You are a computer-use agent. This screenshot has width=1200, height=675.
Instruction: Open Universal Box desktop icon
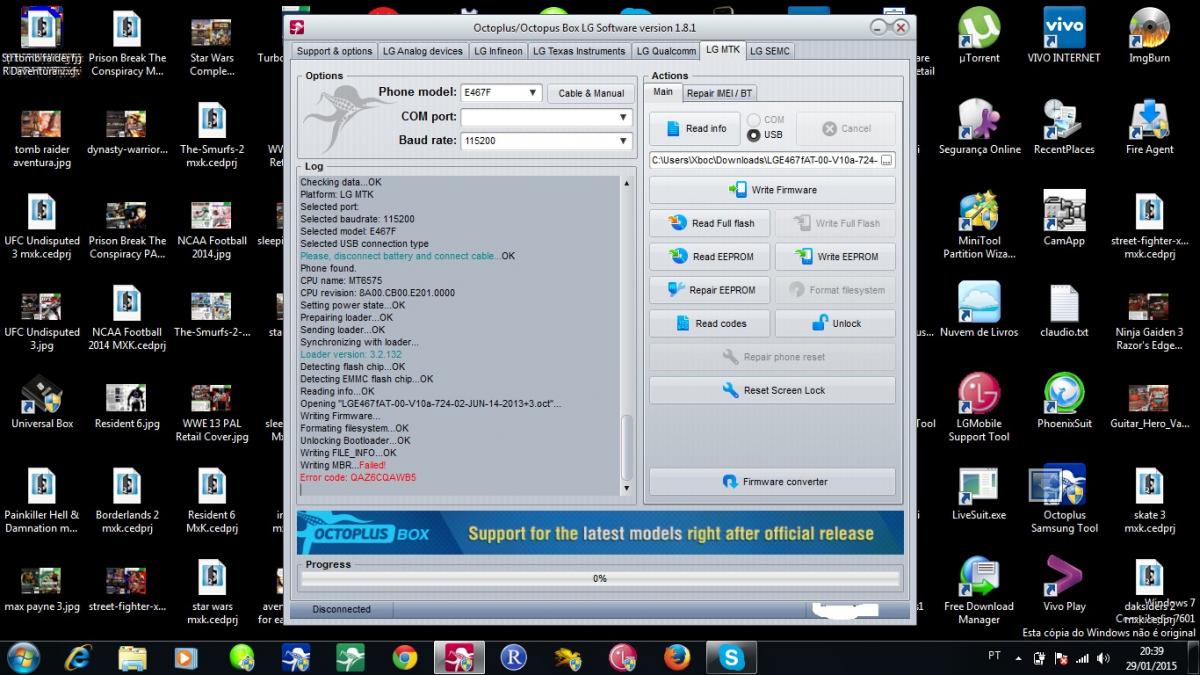42,402
